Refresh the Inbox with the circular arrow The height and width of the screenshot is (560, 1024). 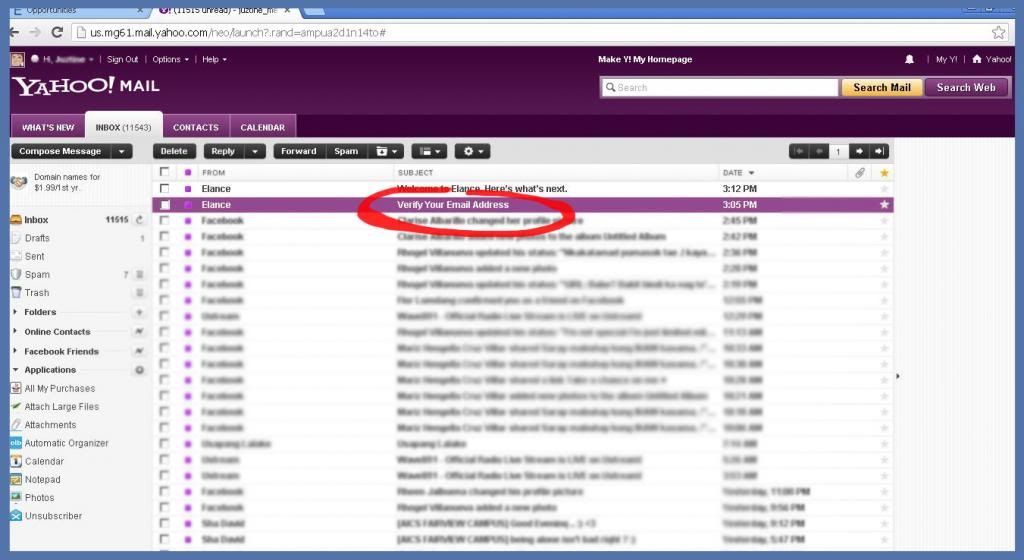pos(139,220)
